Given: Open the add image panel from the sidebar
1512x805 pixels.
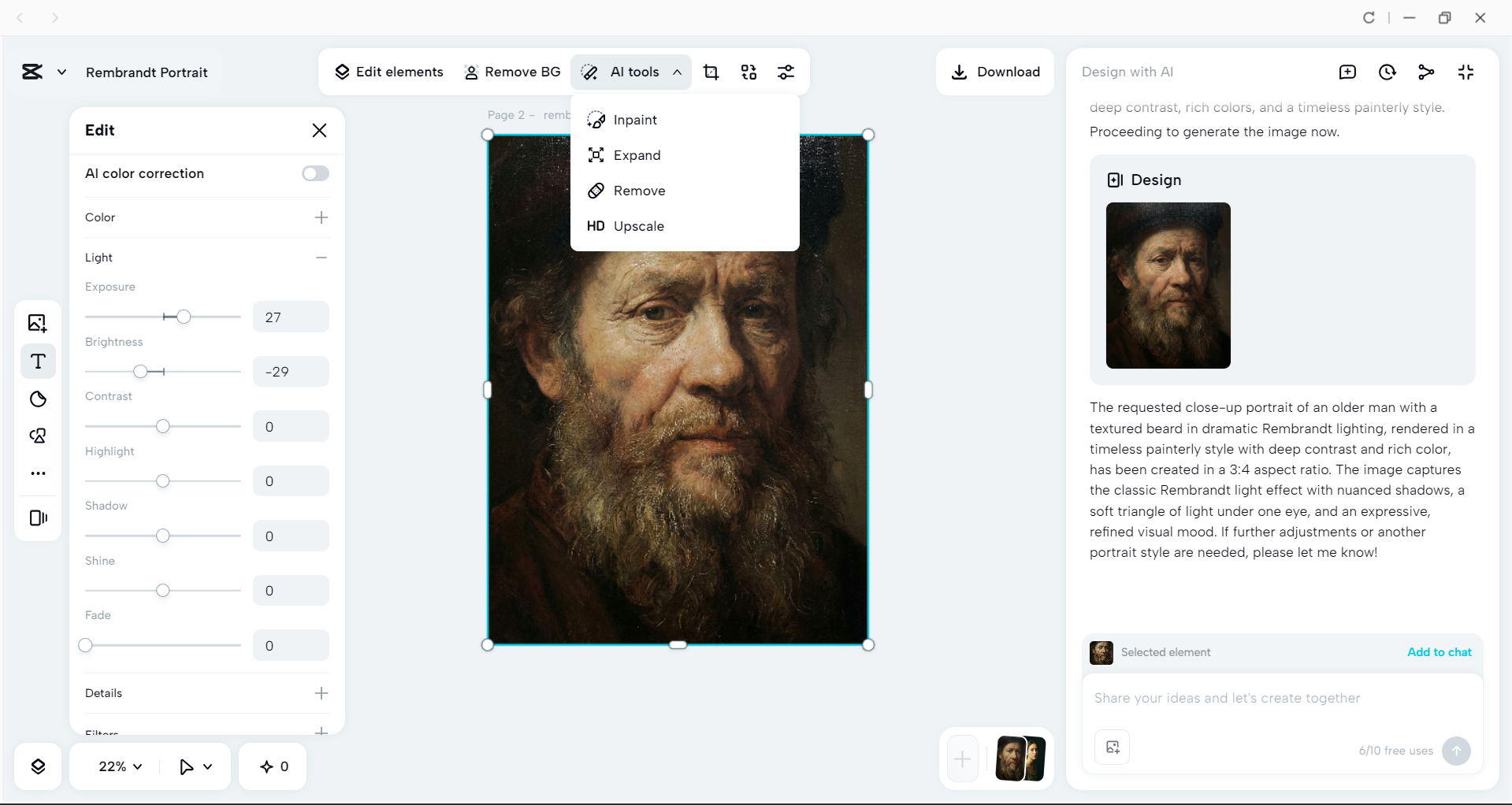Looking at the screenshot, I should coord(38,323).
